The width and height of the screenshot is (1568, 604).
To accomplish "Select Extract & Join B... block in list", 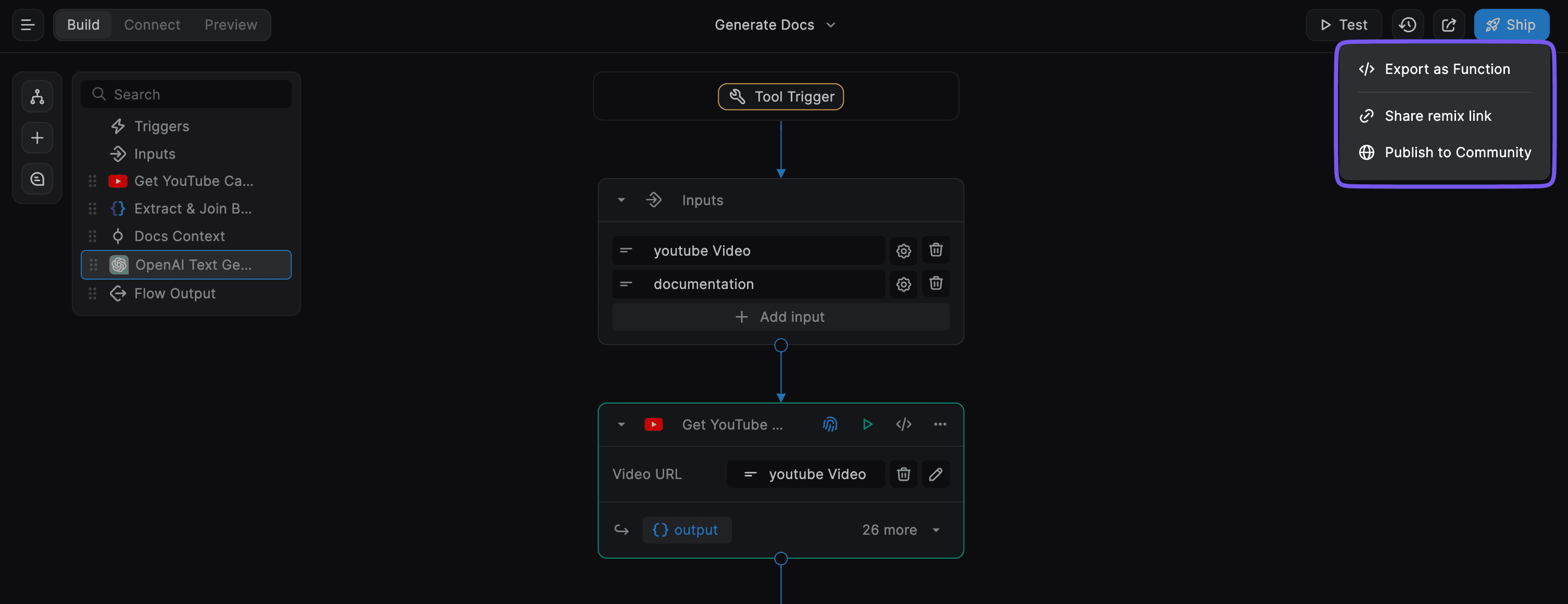I will point(186,209).
